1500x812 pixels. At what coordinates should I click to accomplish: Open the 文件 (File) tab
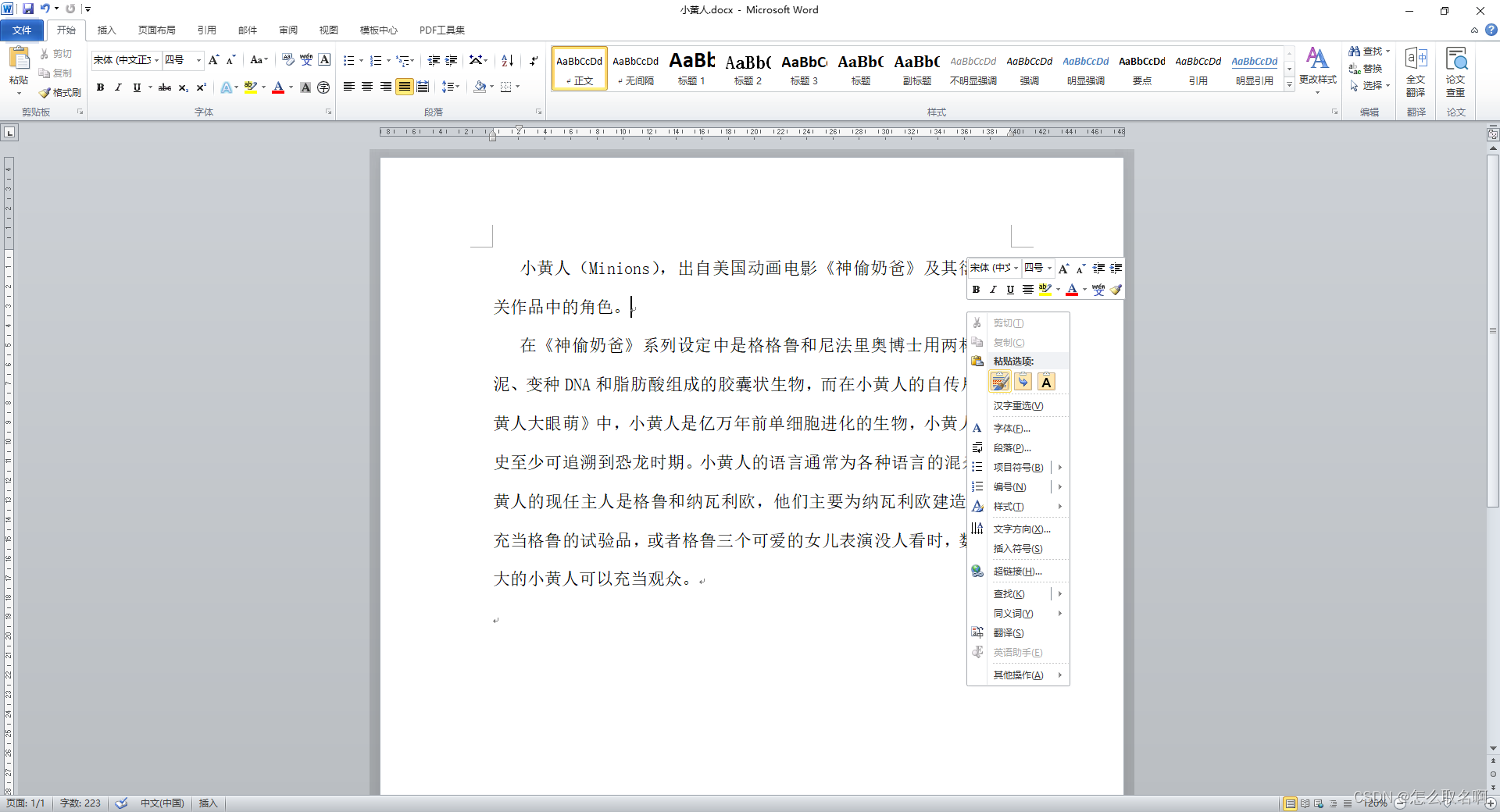[22, 30]
